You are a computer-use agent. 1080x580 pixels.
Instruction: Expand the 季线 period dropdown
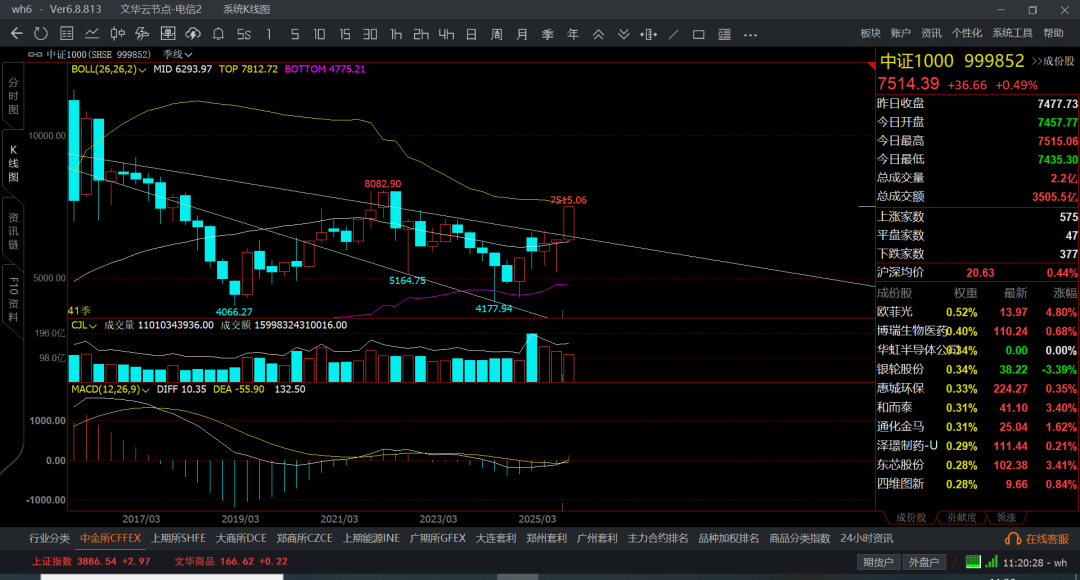pos(178,54)
